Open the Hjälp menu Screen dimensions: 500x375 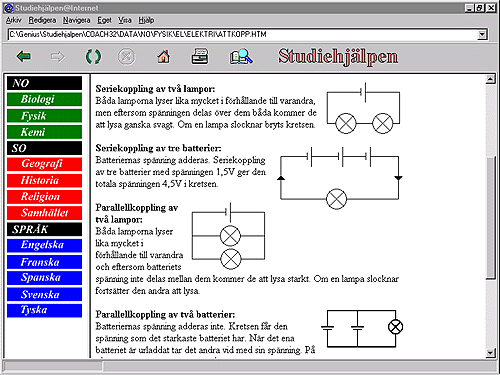pyautogui.click(x=146, y=20)
